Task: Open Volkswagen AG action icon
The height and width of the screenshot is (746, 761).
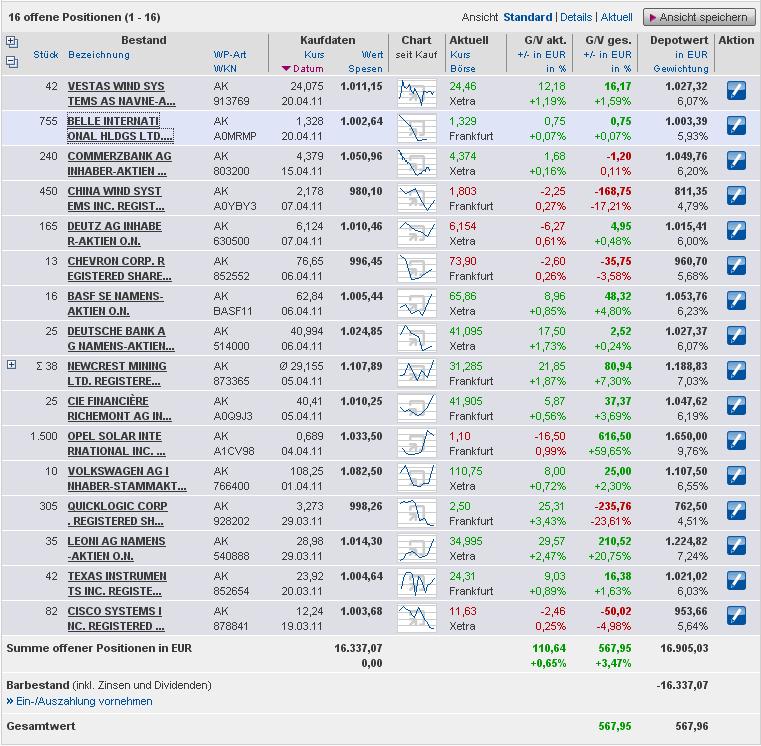Action: click(x=736, y=476)
